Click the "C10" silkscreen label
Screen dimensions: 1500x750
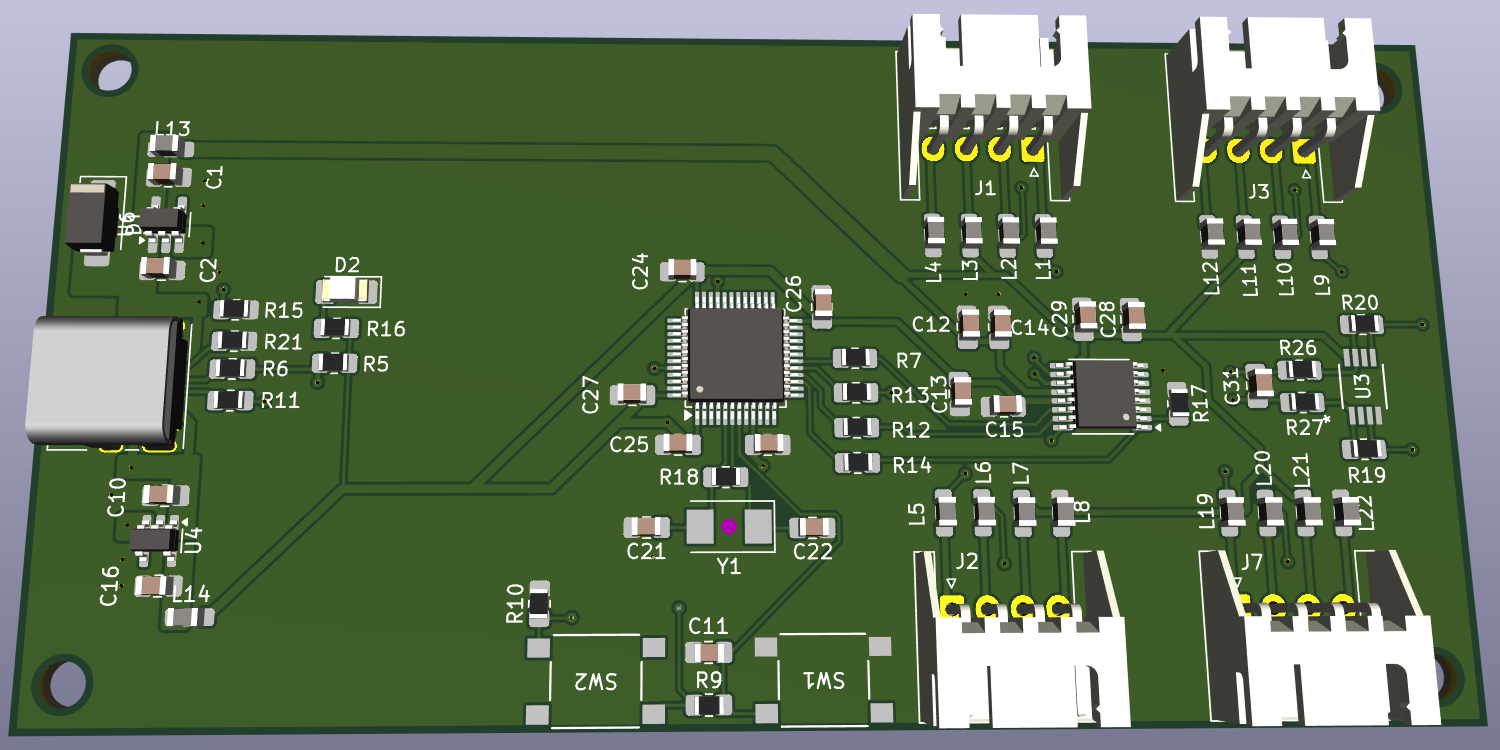tap(116, 497)
